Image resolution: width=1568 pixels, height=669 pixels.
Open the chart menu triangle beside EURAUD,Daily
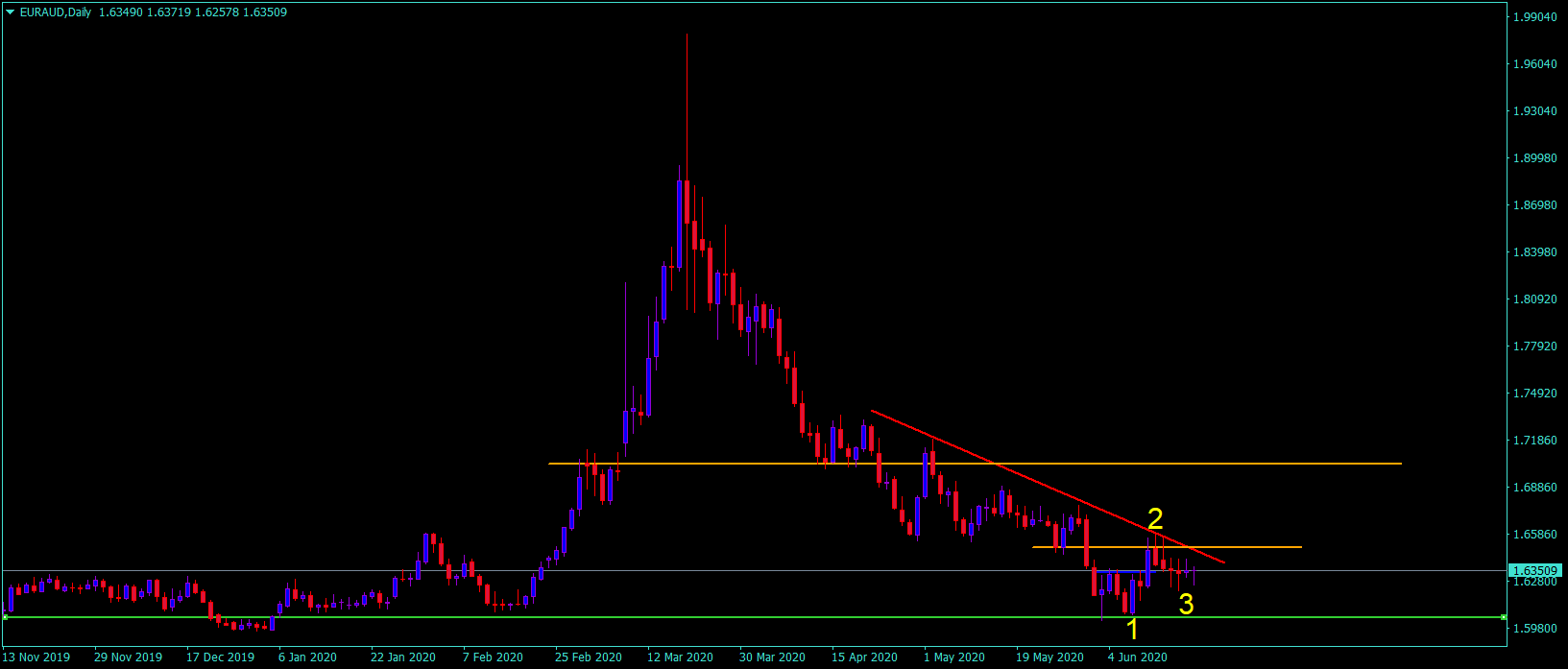coord(10,12)
